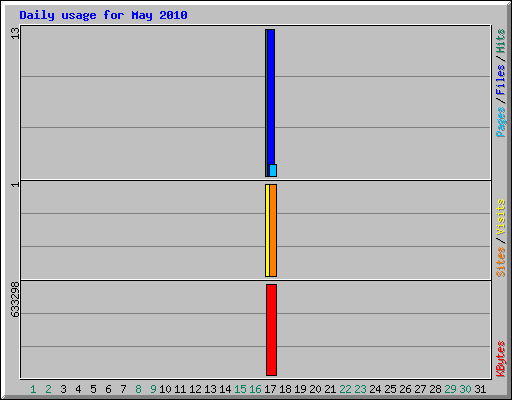Click day 9 on the x-axis
This screenshot has height=400, width=512.
153,389
